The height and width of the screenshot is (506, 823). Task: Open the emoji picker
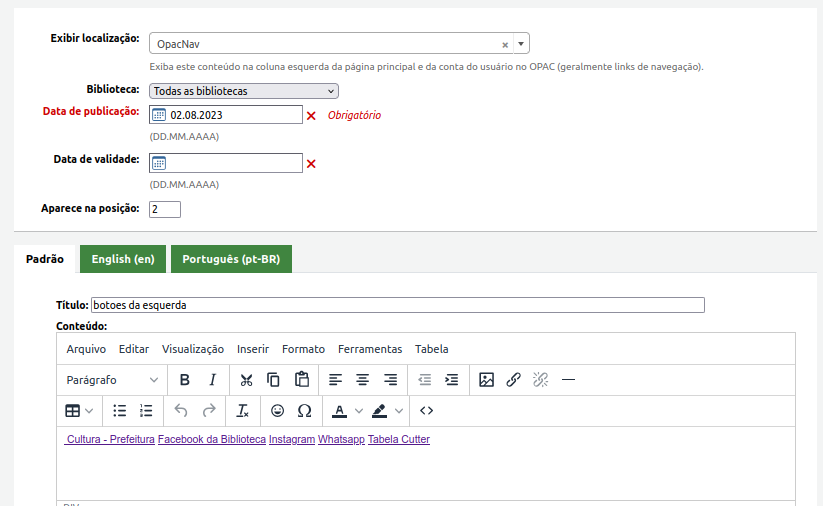tap(277, 410)
